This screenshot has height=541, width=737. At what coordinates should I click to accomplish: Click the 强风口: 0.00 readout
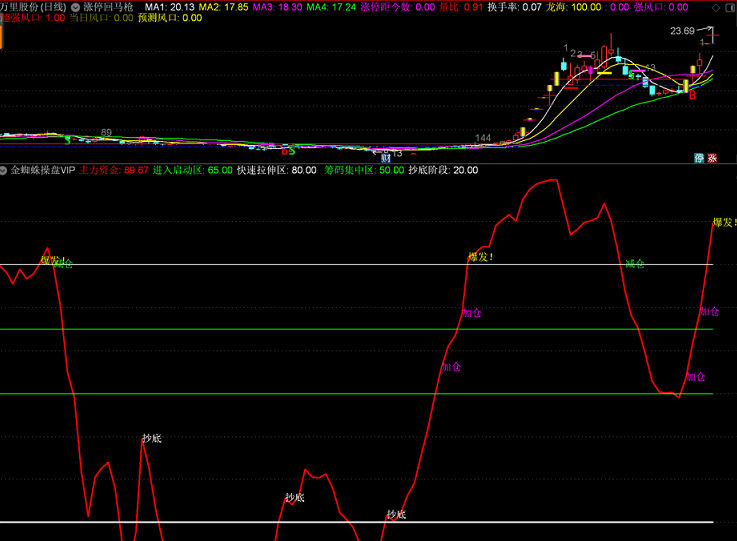661,7
